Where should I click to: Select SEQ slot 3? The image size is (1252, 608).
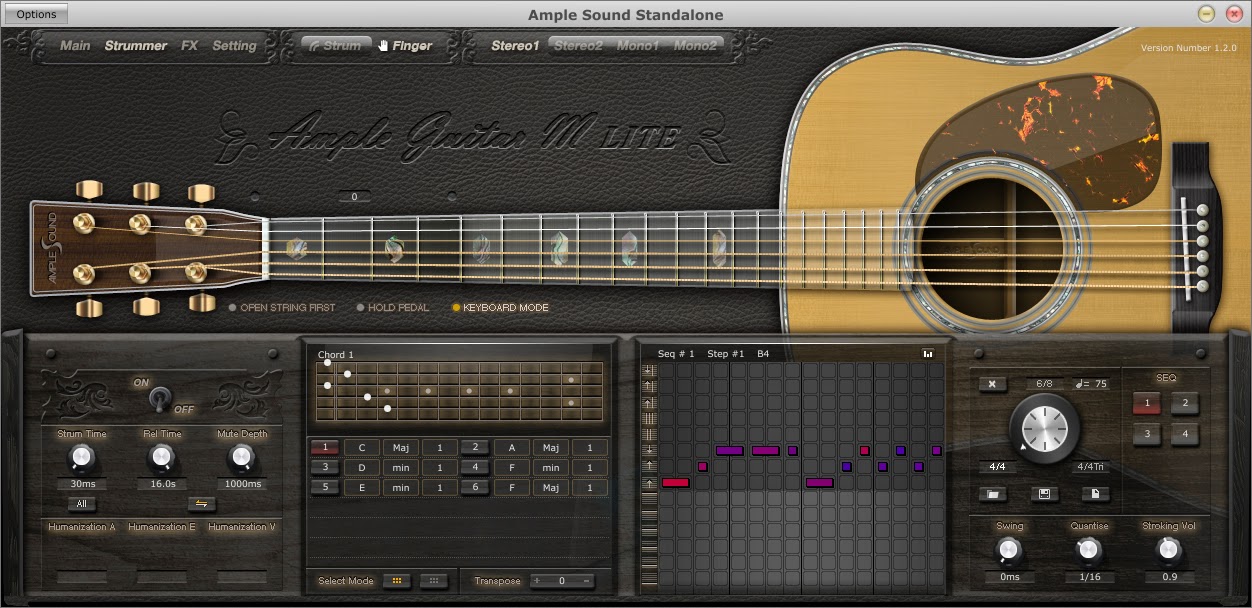[1147, 434]
